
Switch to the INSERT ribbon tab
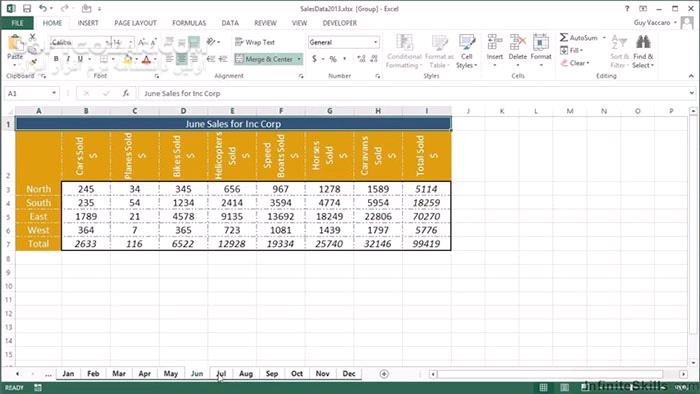pyautogui.click(x=88, y=23)
